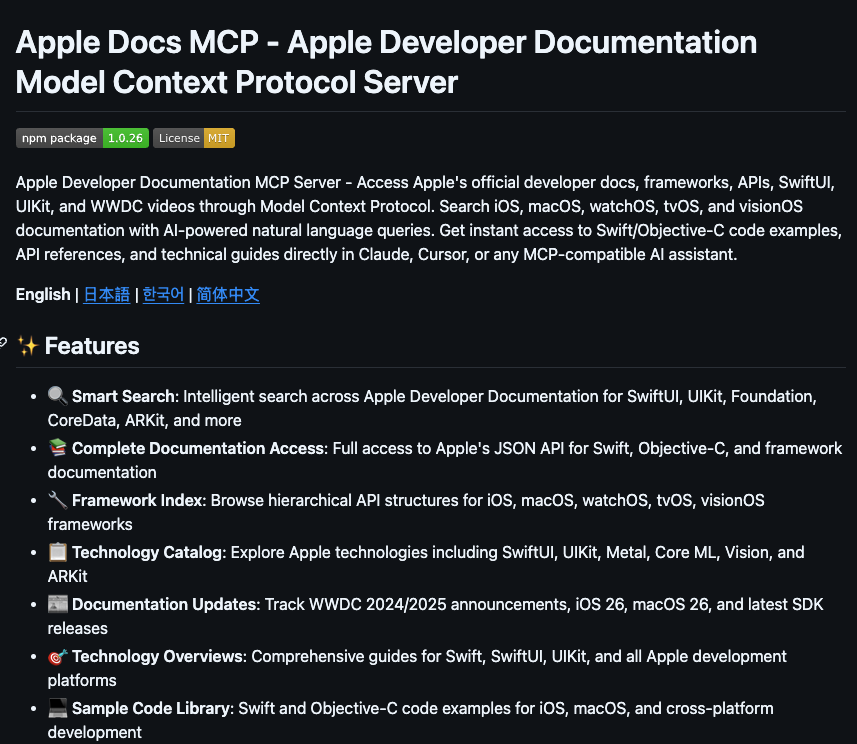Image resolution: width=857 pixels, height=744 pixels.
Task: Click the bold 'English' language label
Action: coord(43,294)
